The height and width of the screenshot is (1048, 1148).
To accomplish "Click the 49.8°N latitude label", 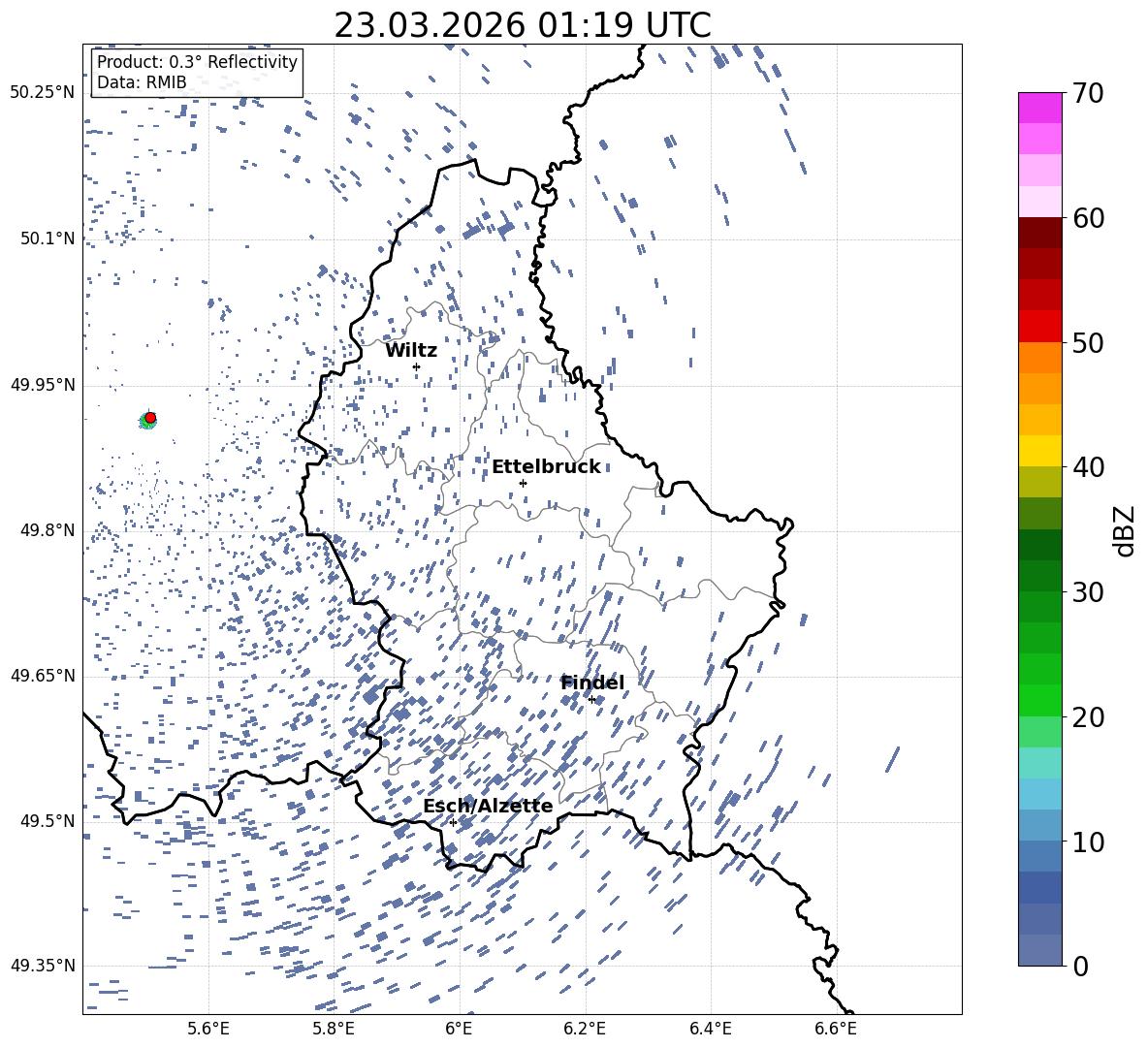I will [48, 530].
